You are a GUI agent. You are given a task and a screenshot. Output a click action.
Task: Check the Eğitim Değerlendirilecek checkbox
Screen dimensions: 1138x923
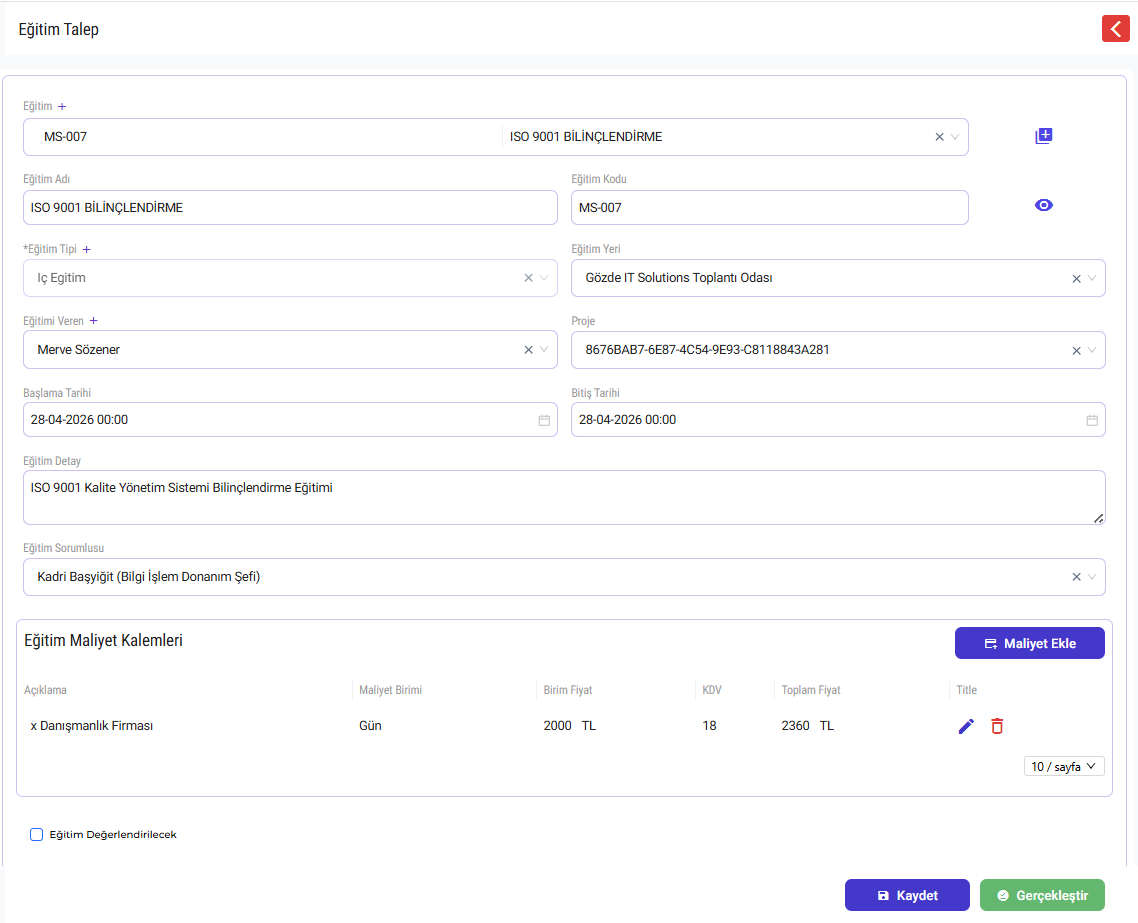click(x=36, y=834)
